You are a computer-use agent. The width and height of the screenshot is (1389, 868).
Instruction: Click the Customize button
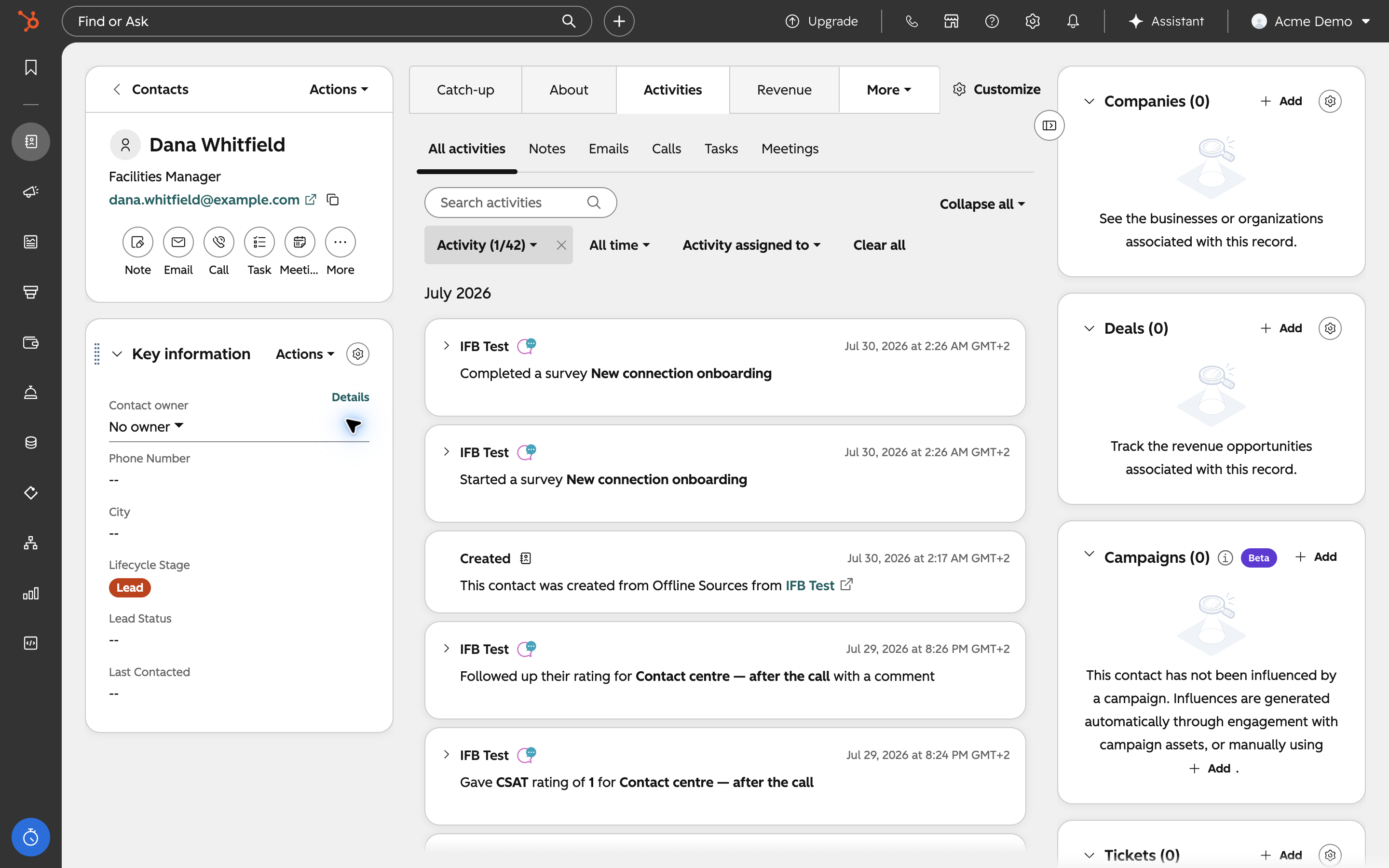coord(997,90)
